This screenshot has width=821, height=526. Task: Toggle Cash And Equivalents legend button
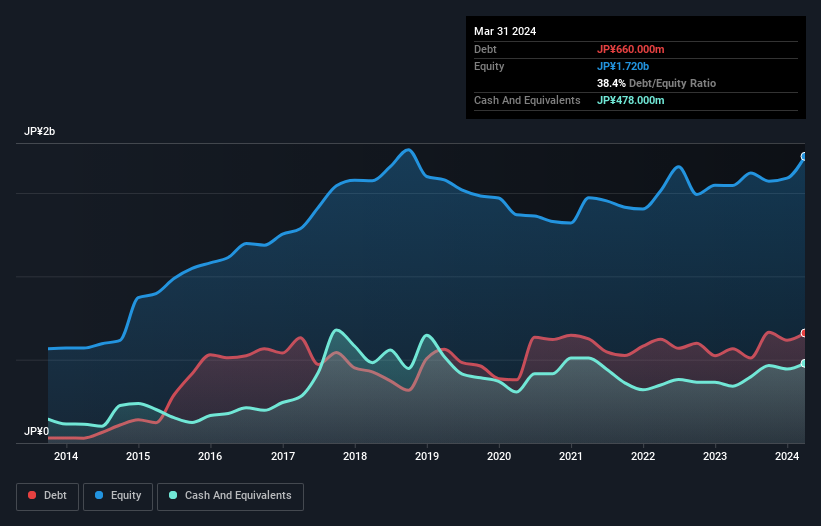(230, 496)
